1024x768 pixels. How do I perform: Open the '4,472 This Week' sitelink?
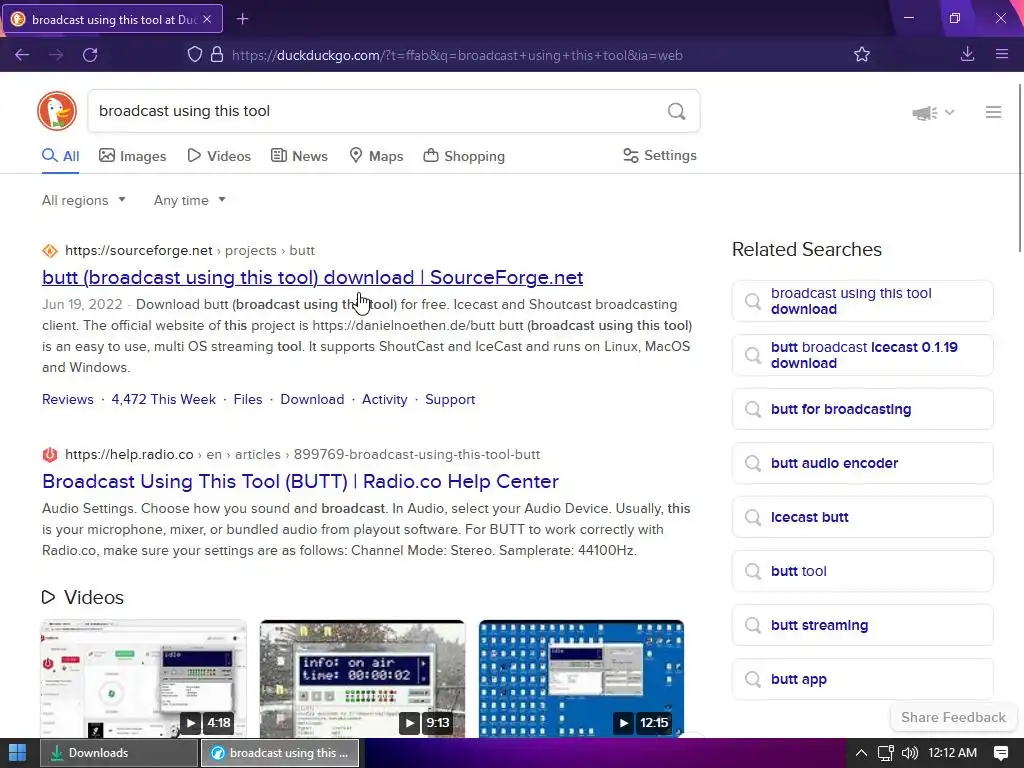click(x=163, y=400)
